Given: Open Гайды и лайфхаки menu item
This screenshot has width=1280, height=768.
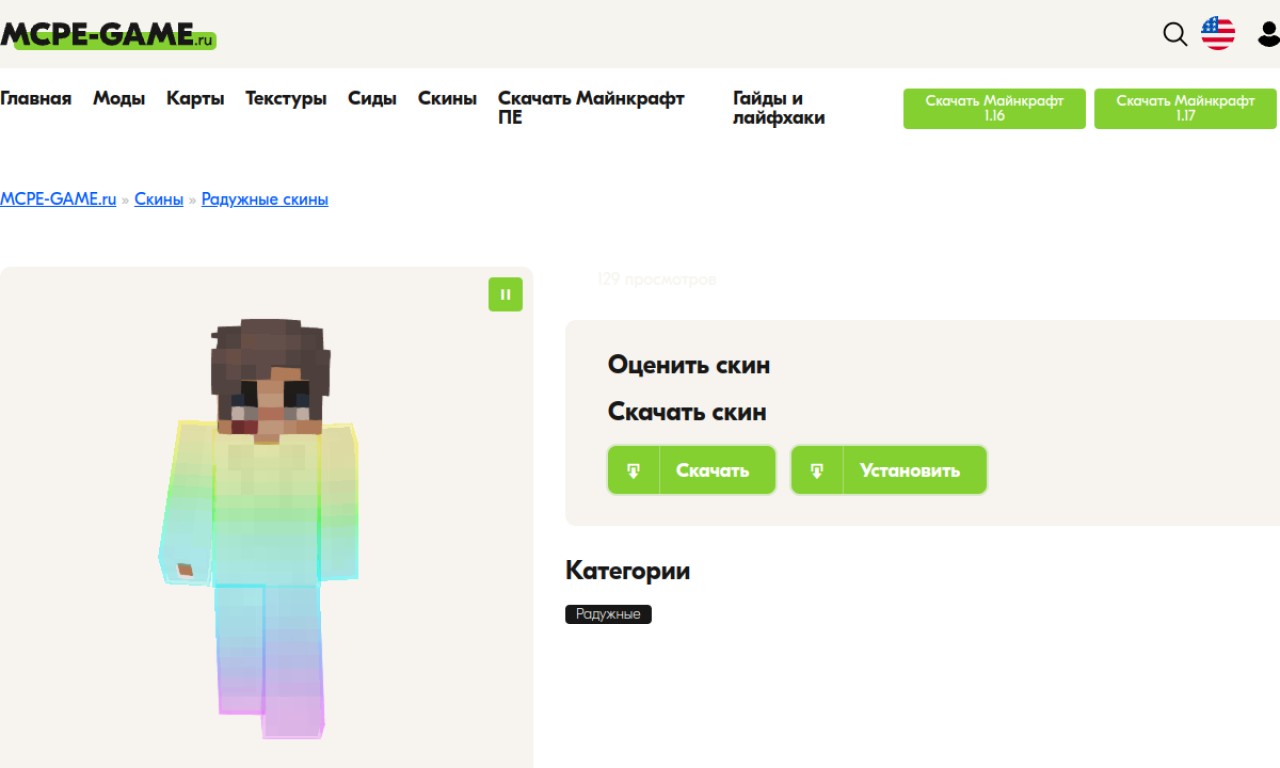Looking at the screenshot, I should coord(779,108).
